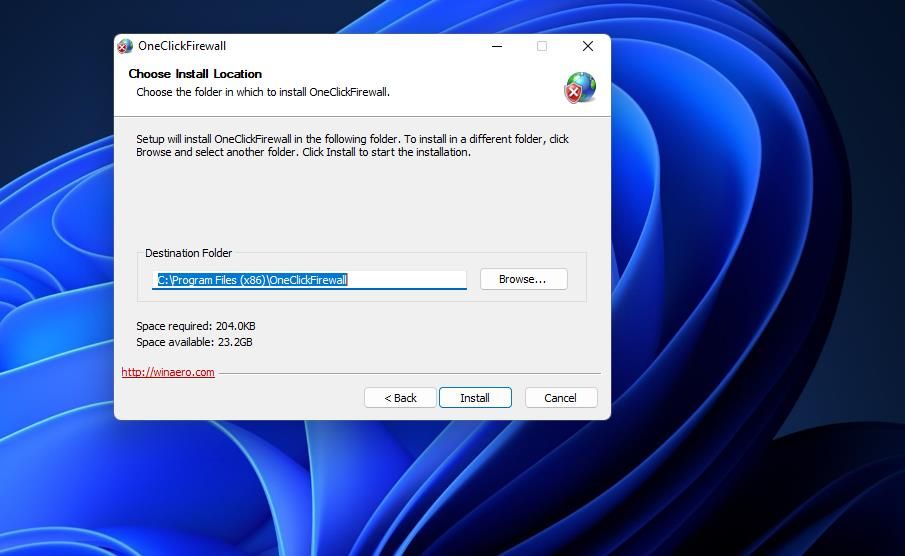This screenshot has height=556, width=905.
Task: Minimize the OneClickFirewall installer window
Action: pyautogui.click(x=497, y=46)
